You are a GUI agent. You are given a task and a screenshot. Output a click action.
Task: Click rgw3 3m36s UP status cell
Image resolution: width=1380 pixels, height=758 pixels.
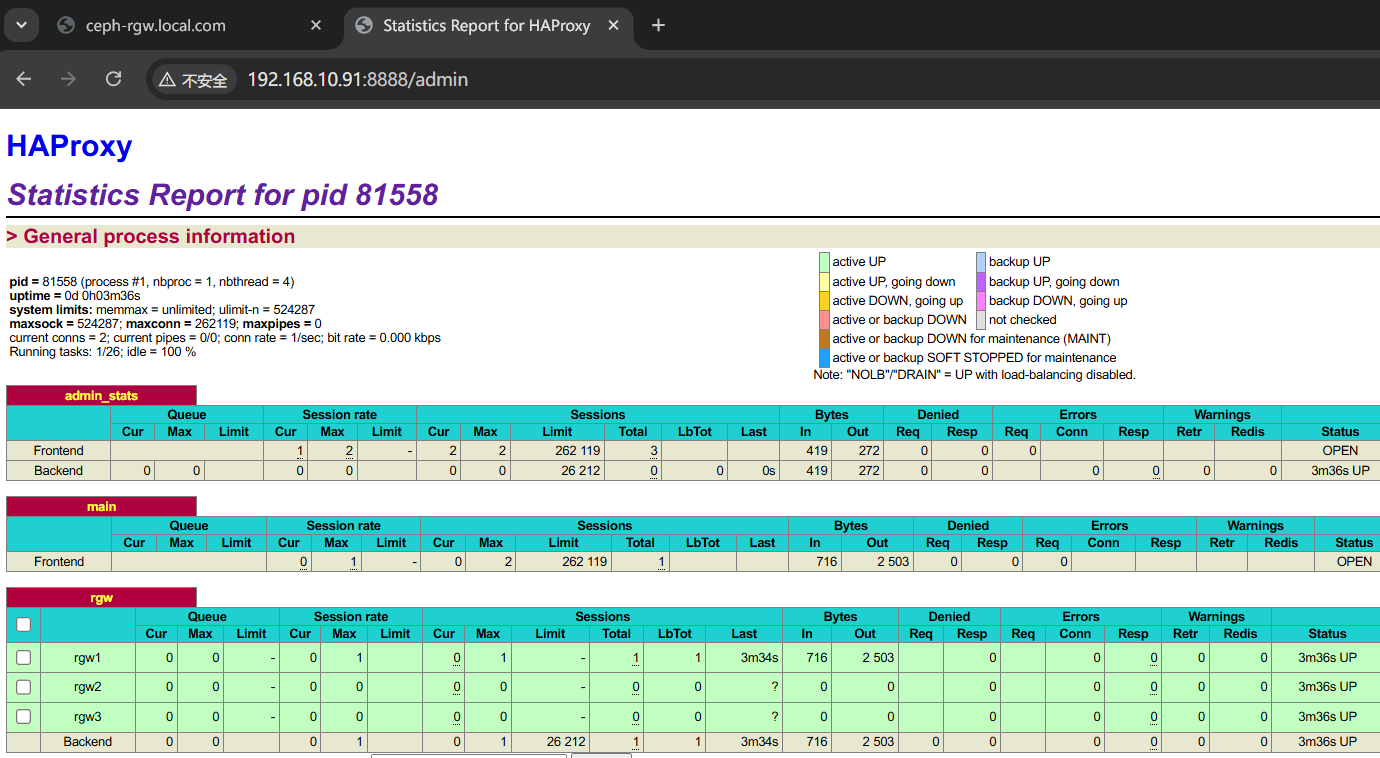click(x=1327, y=717)
